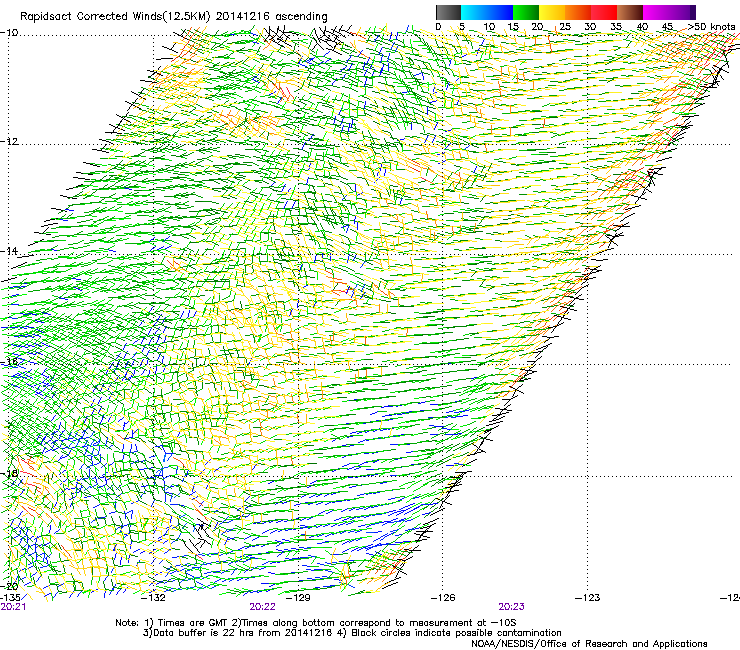740x650 pixels.
Task: Click the 'Times are GMT' note line
Action: 316,623
